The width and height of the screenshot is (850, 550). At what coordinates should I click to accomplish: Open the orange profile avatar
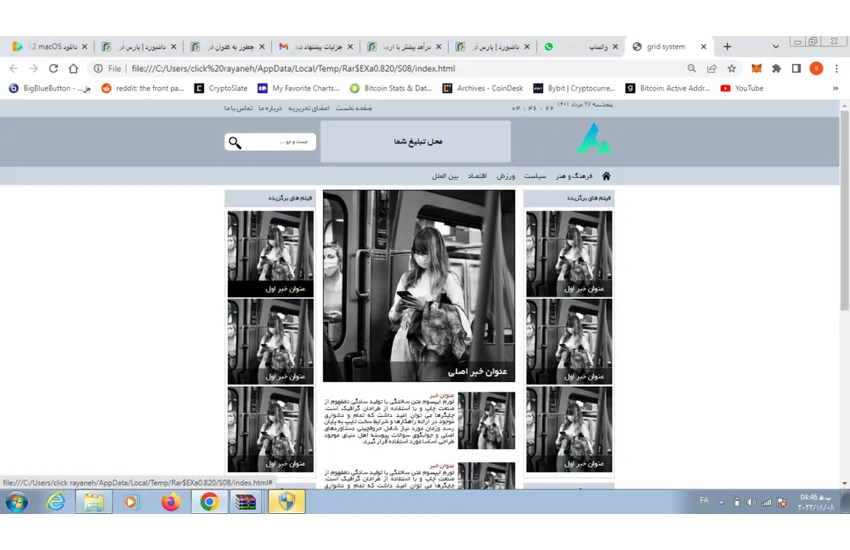pyautogui.click(x=816, y=69)
